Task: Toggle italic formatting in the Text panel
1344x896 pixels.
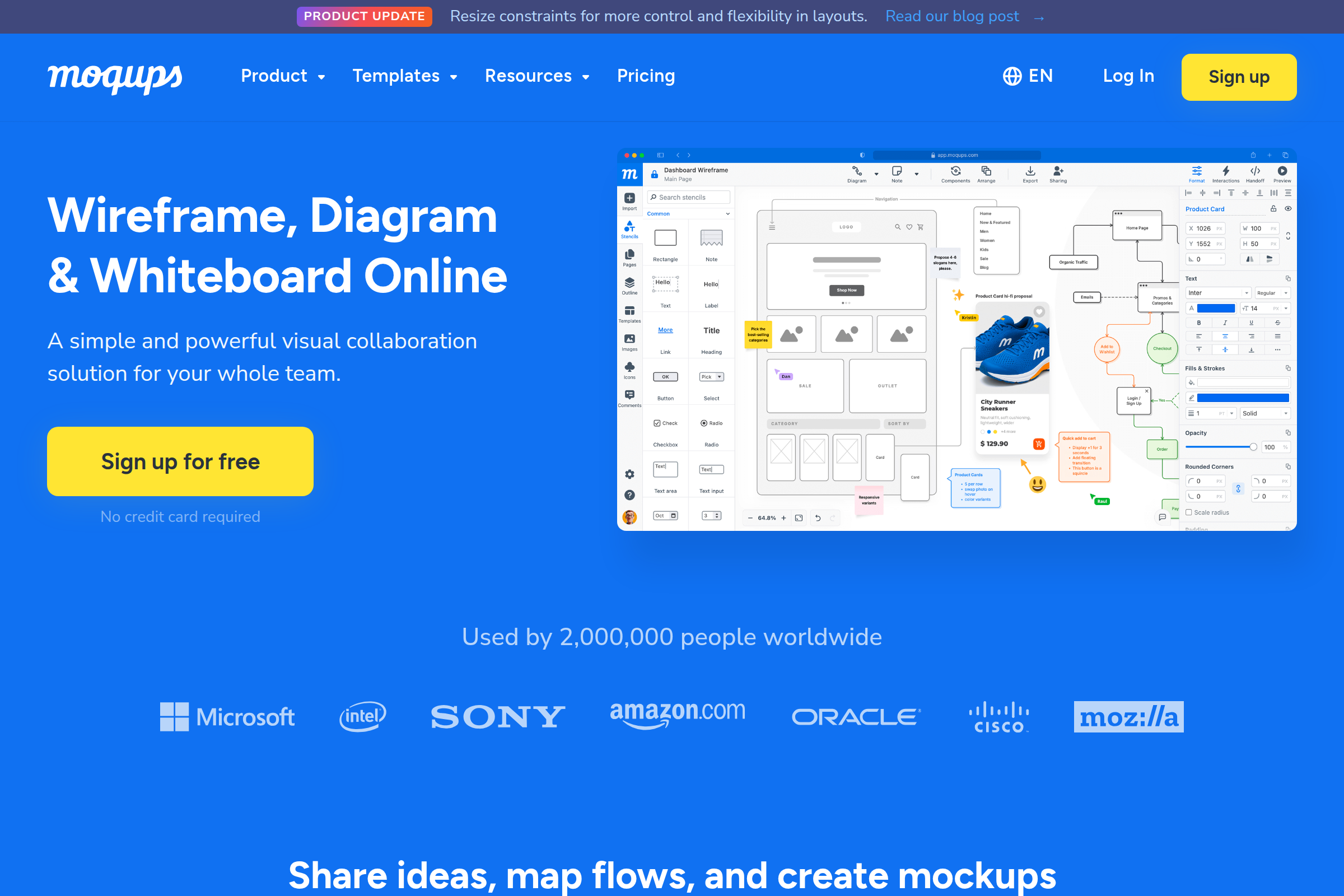Action: [1225, 323]
